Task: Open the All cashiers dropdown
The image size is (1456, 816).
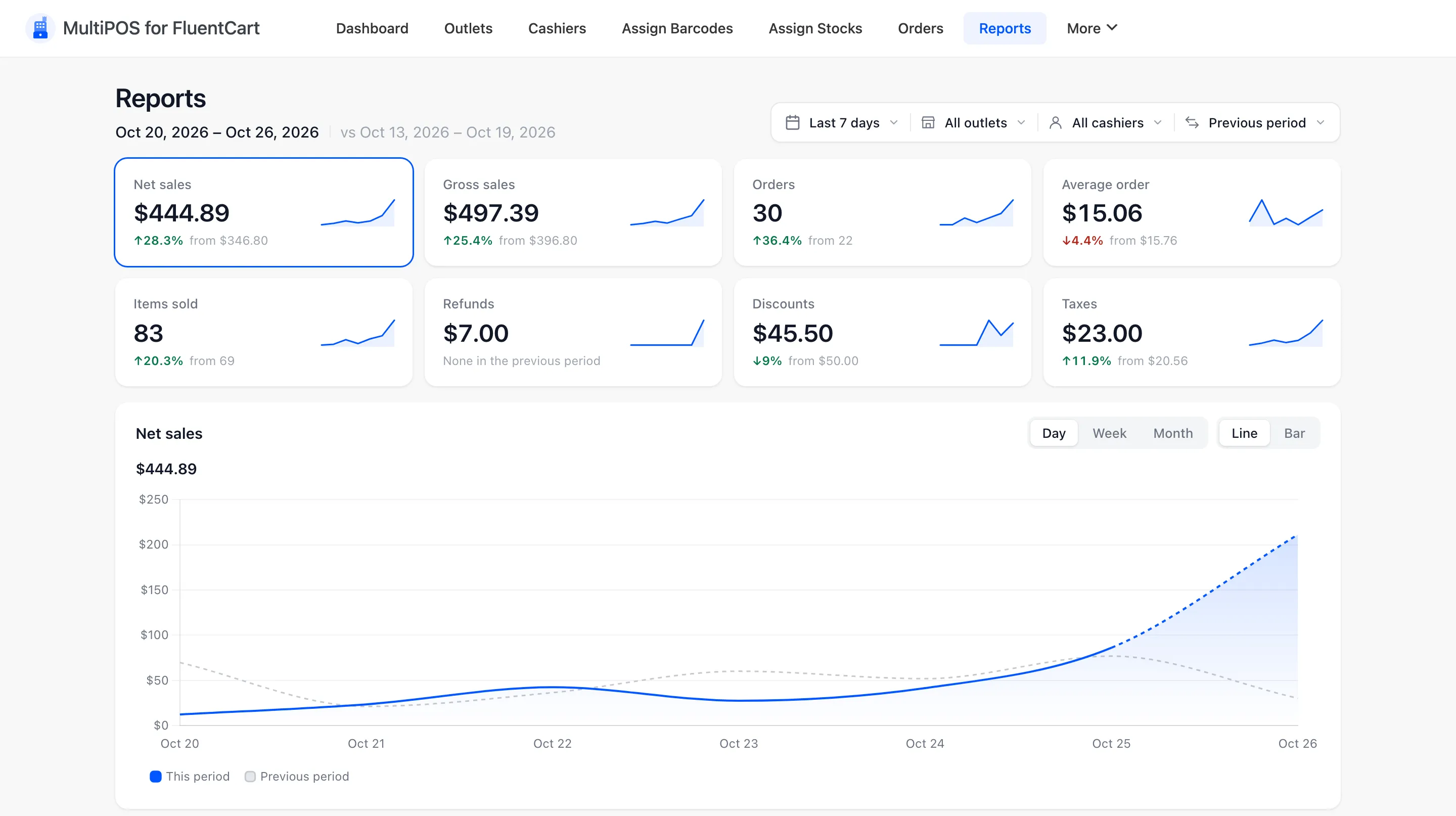Action: 1105,123
